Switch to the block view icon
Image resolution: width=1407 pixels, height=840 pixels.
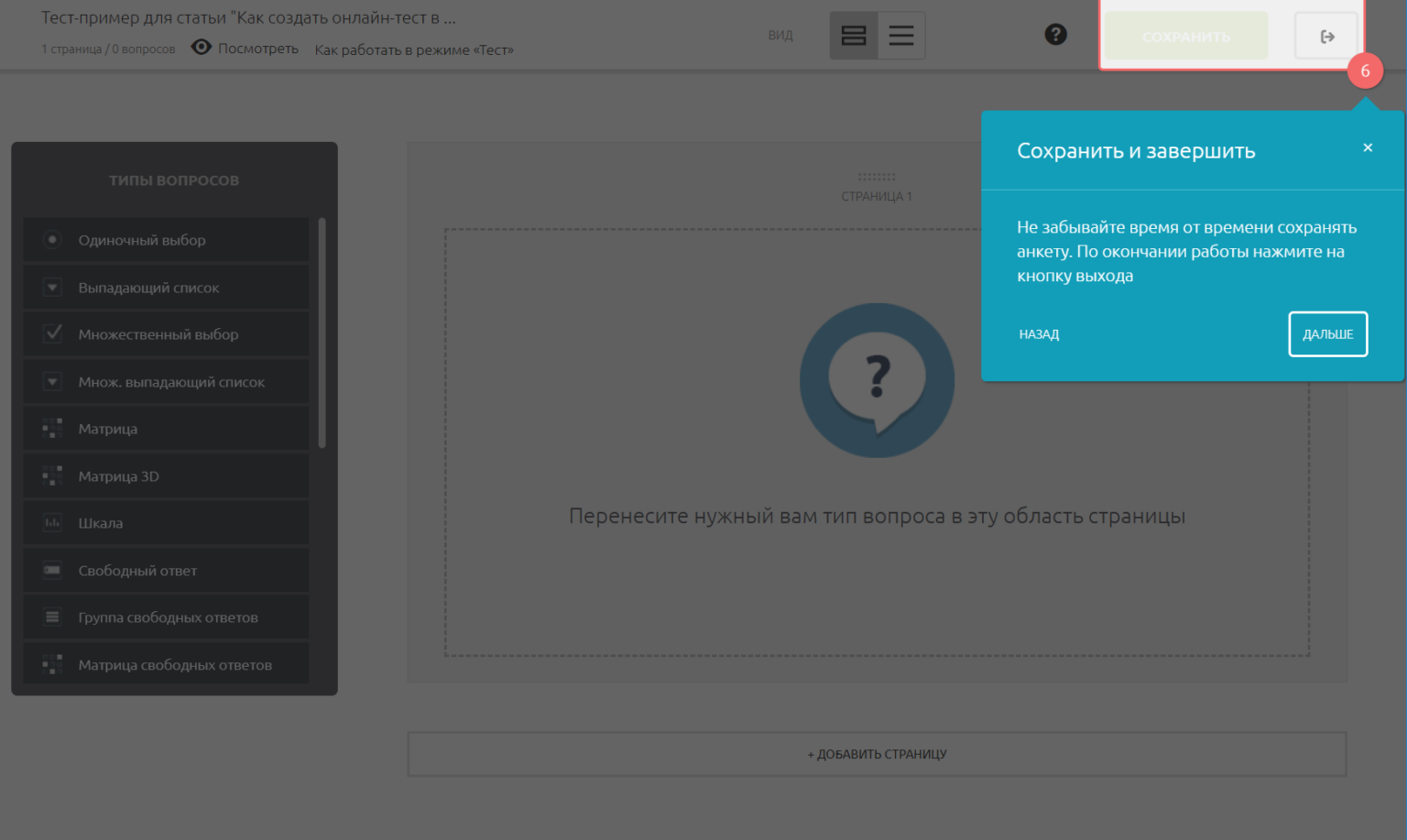tap(854, 36)
